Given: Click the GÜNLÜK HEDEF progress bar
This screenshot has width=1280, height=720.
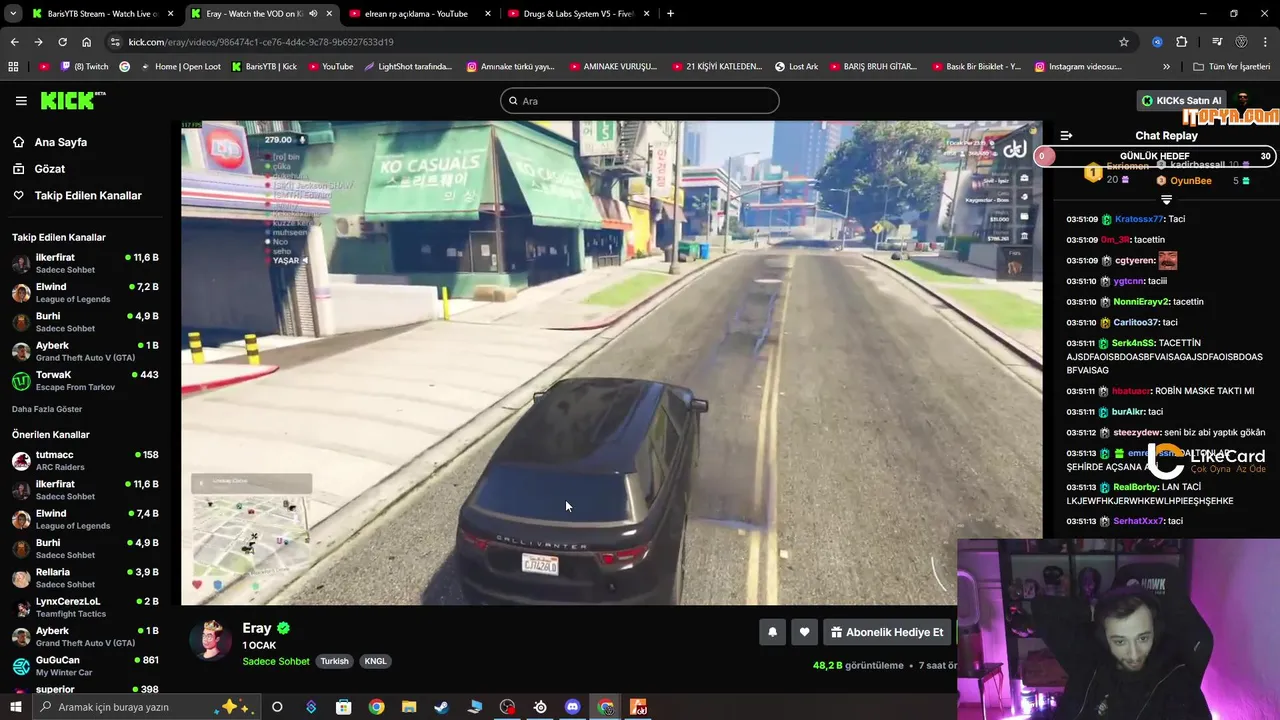Looking at the screenshot, I should pyautogui.click(x=1154, y=156).
